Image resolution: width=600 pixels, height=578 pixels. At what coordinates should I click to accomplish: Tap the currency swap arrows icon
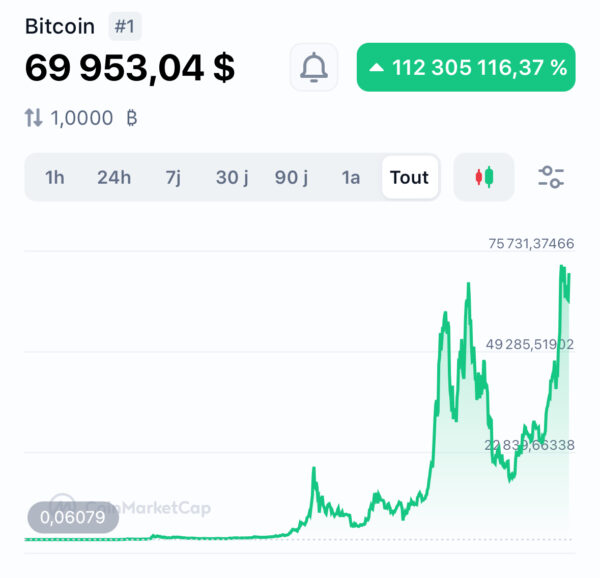pyautogui.click(x=33, y=117)
